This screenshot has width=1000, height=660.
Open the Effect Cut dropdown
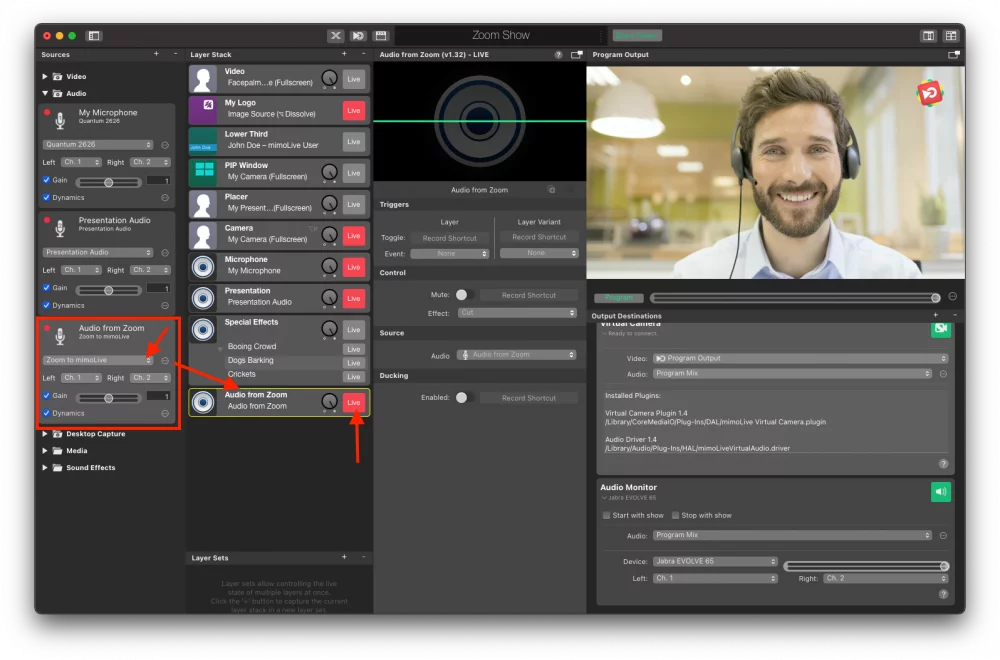[517, 312]
